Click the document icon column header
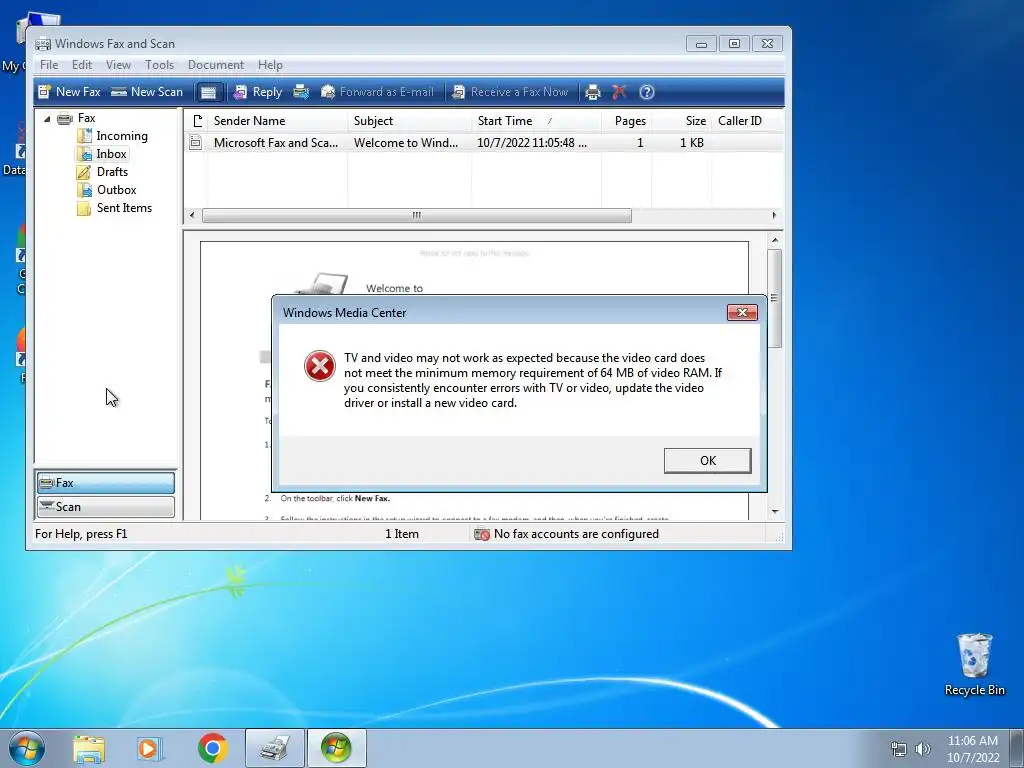The image size is (1024, 768). click(x=197, y=121)
